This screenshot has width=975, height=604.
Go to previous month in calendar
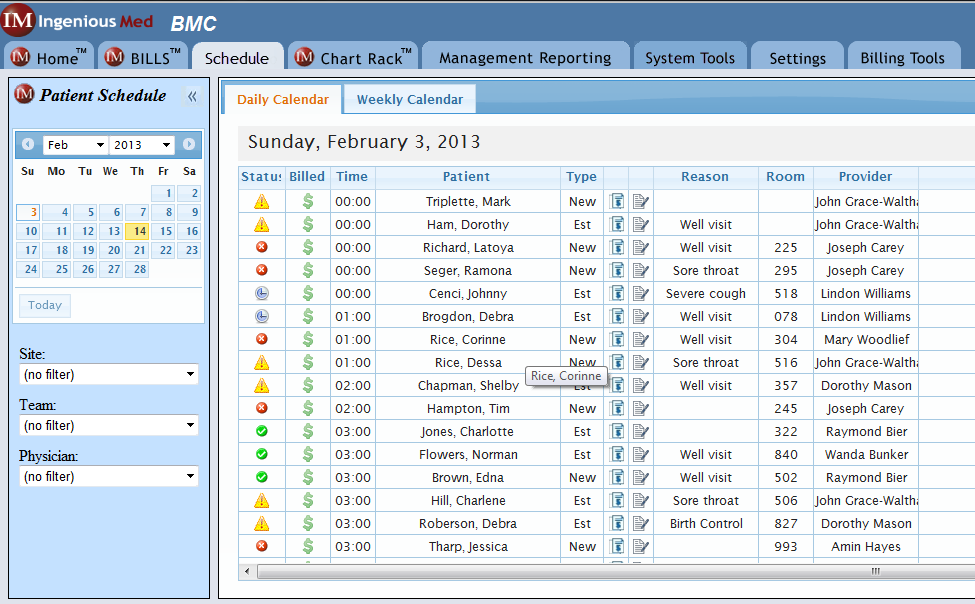click(28, 144)
